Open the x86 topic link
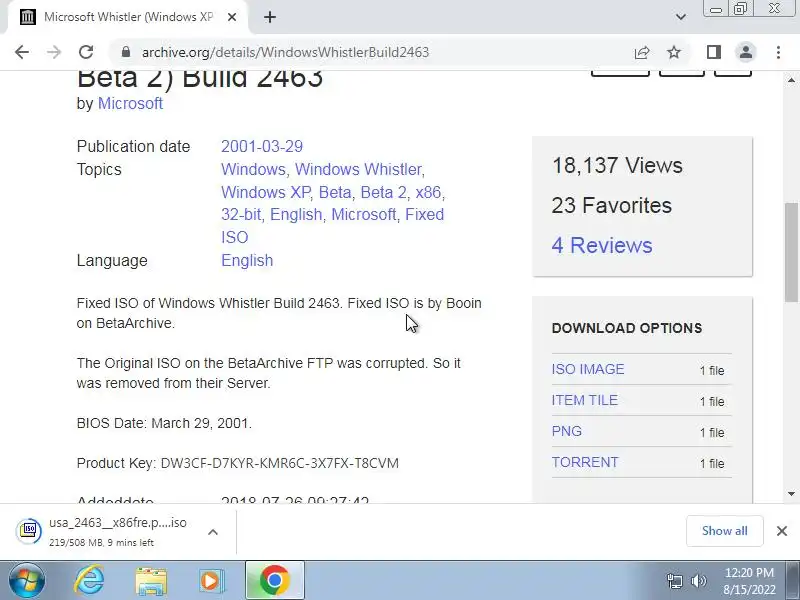The image size is (800, 600). coord(428,192)
